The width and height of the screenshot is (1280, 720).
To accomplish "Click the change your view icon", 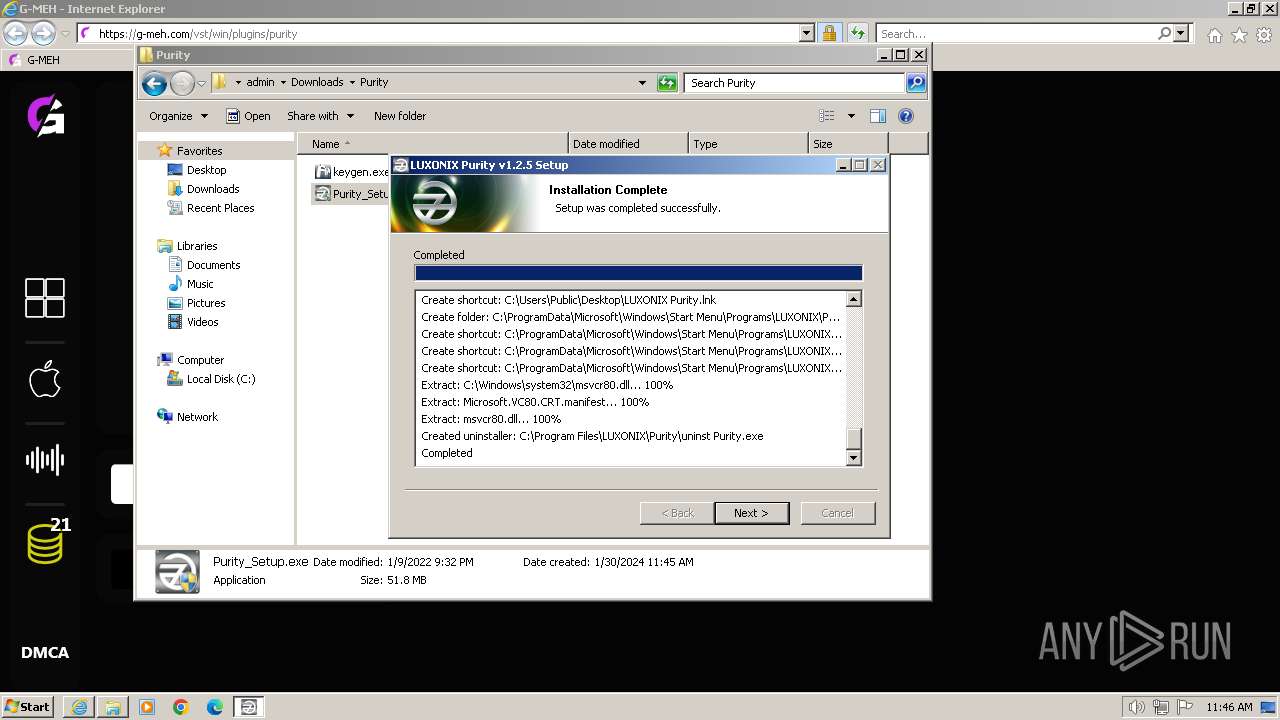I will point(827,116).
